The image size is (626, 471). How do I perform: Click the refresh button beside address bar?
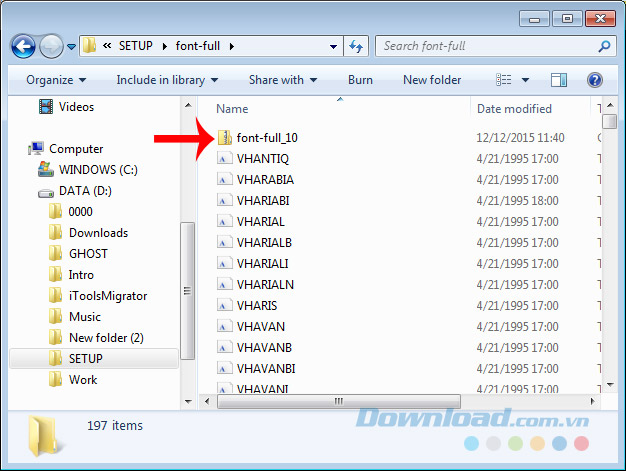[x=356, y=46]
